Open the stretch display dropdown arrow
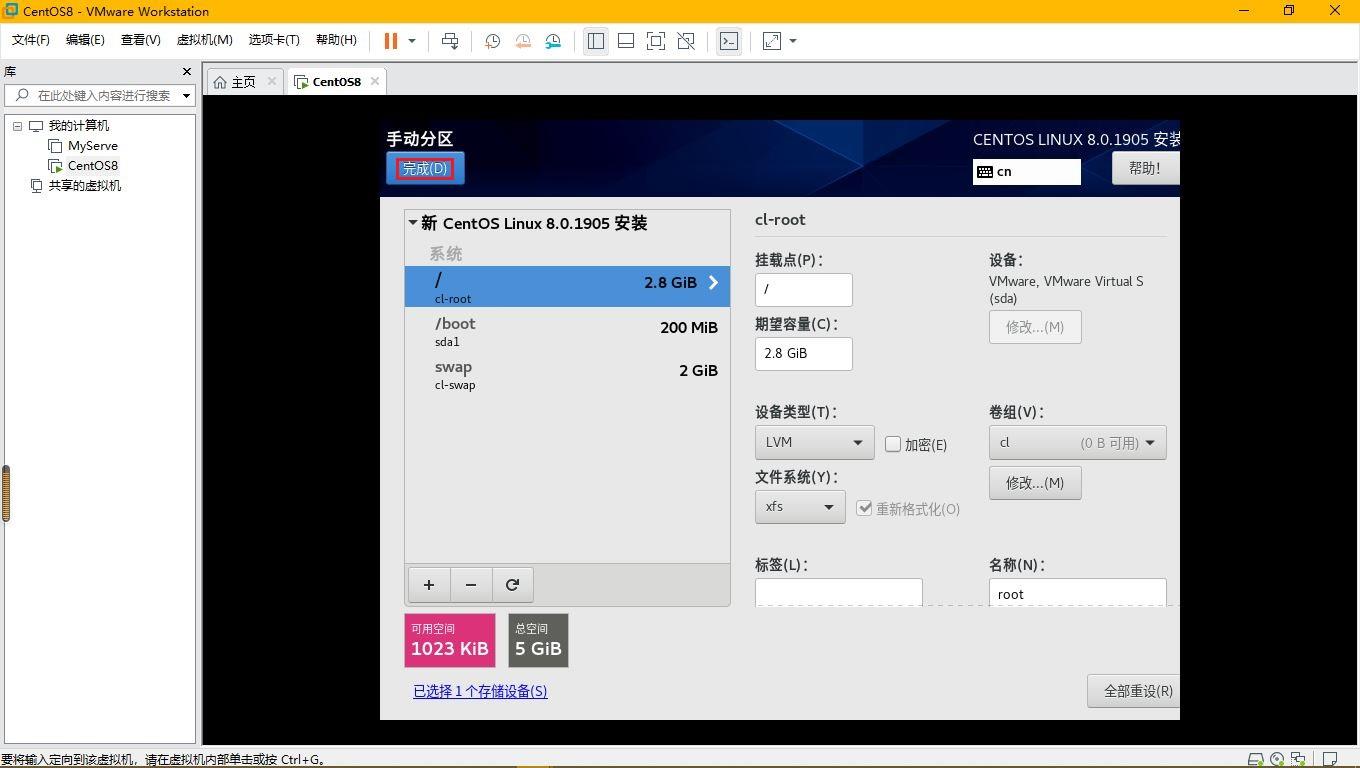1360x768 pixels. (x=793, y=41)
